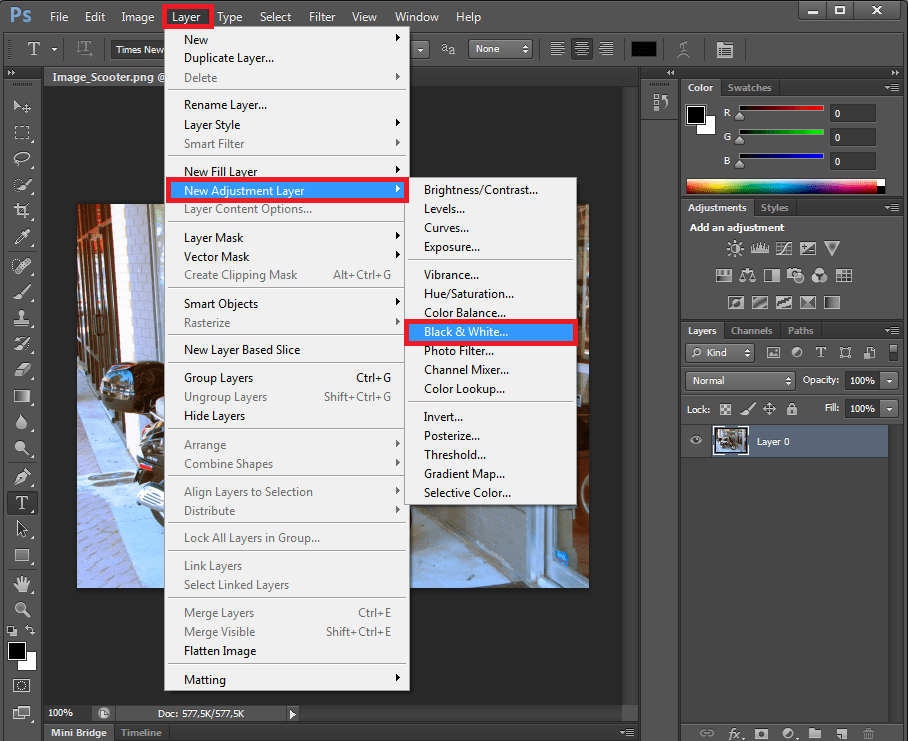
Task: Select the Horizontal Type tool in toolbox
Action: point(22,503)
